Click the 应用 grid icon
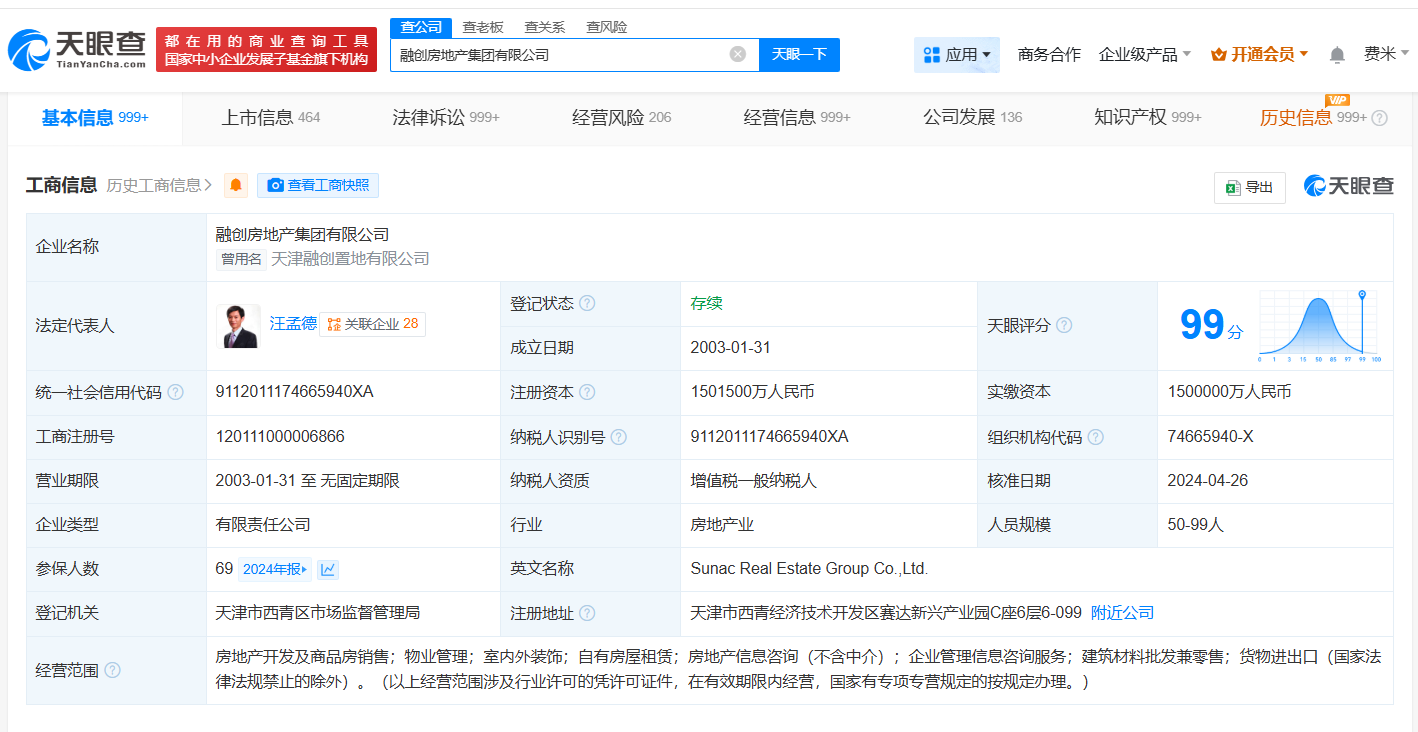 pyautogui.click(x=931, y=54)
